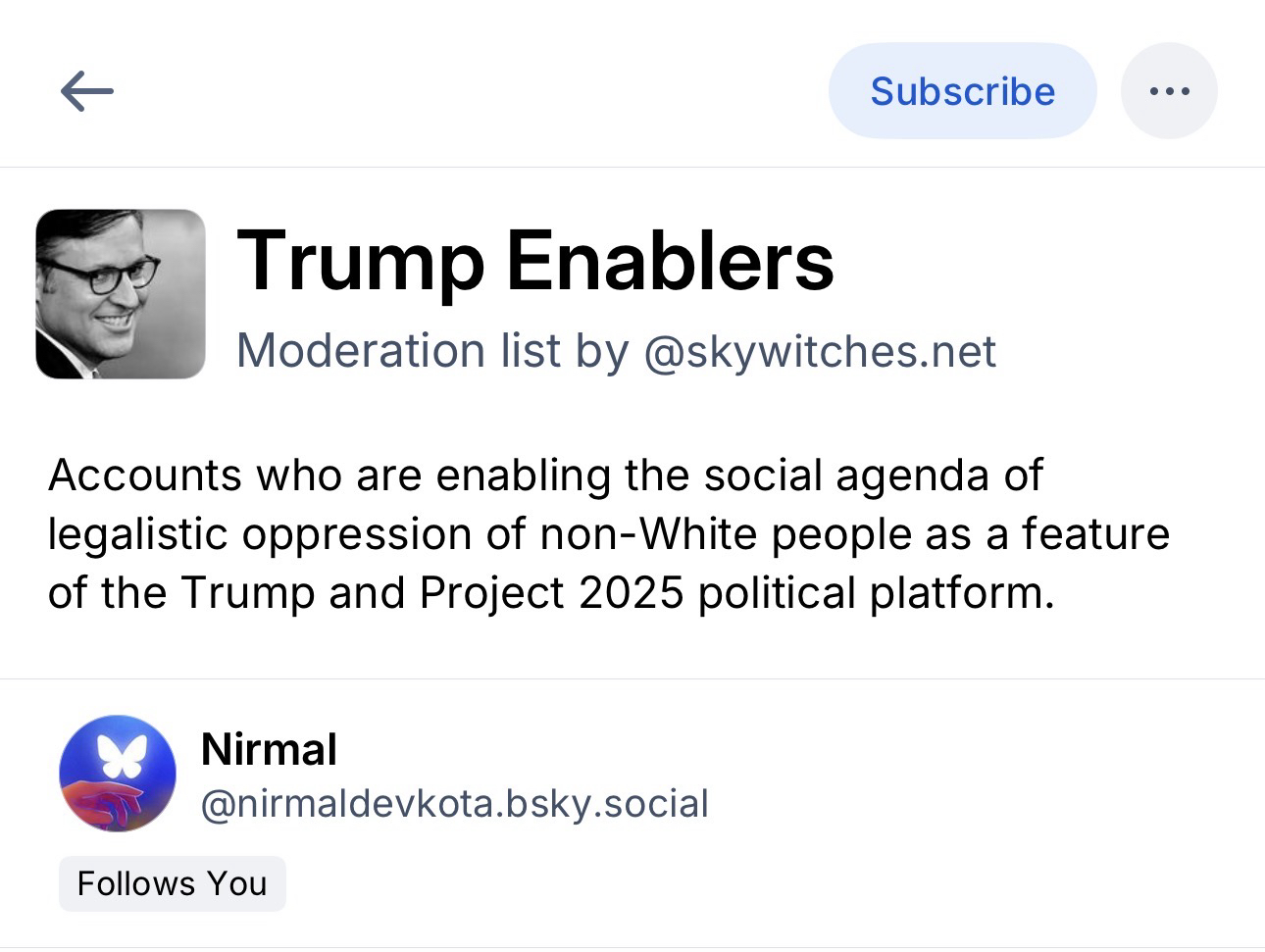Visit the @skywitches.net creator profile
Viewport: 1265px width, 952px height.
[x=820, y=351]
